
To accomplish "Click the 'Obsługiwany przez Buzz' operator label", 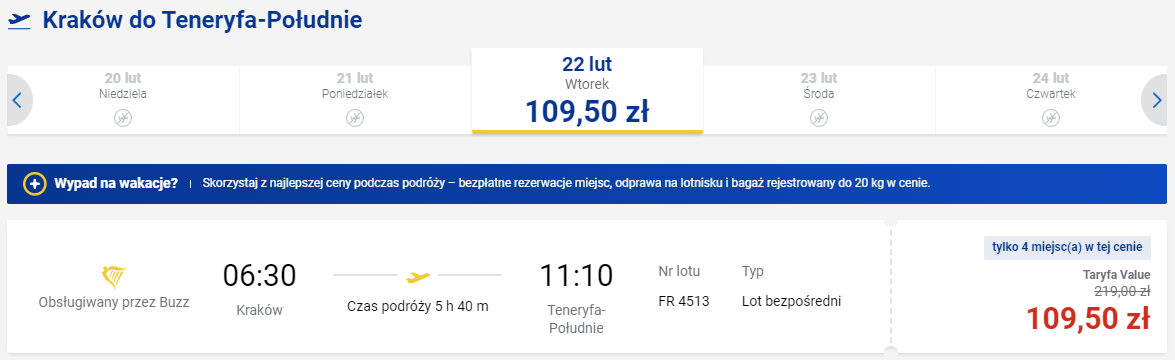I will pyautogui.click(x=114, y=302).
